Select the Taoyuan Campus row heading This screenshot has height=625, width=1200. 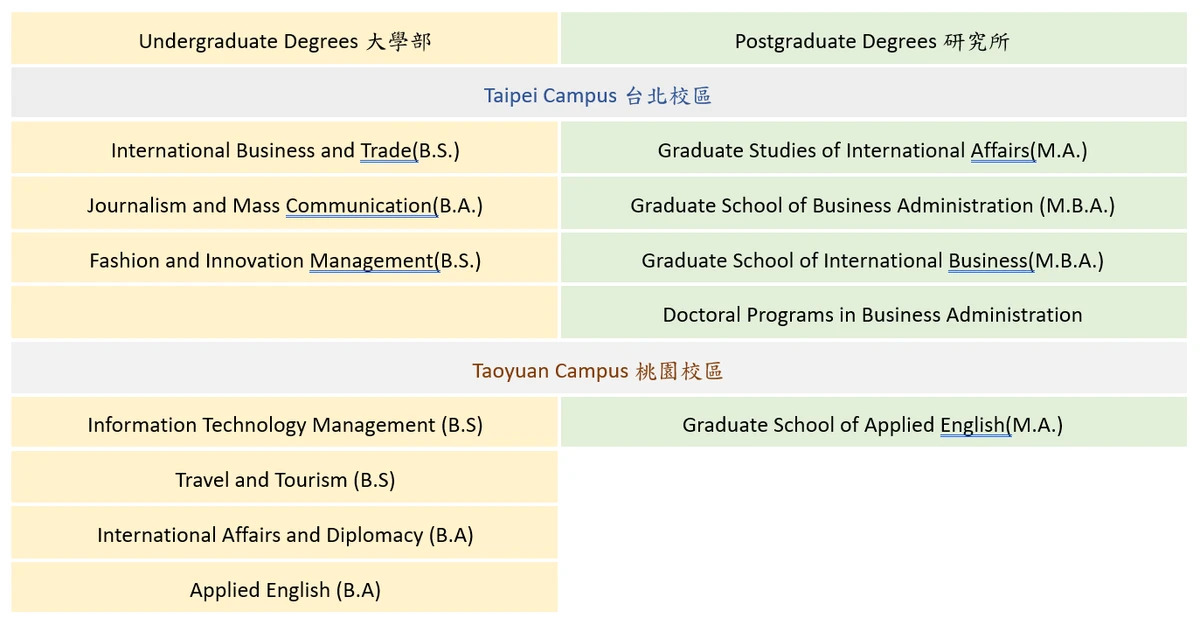(599, 370)
